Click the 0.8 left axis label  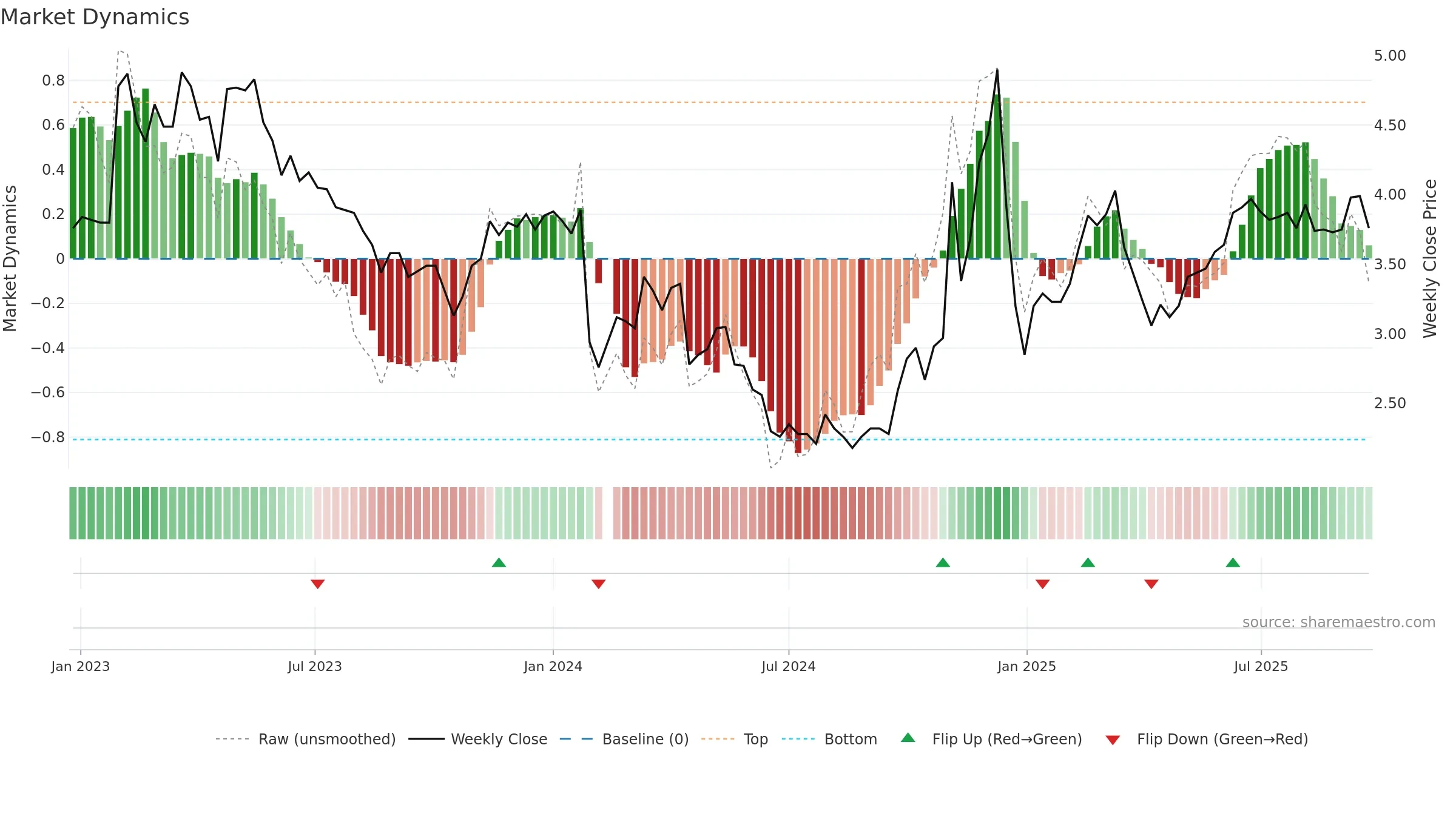(53, 81)
